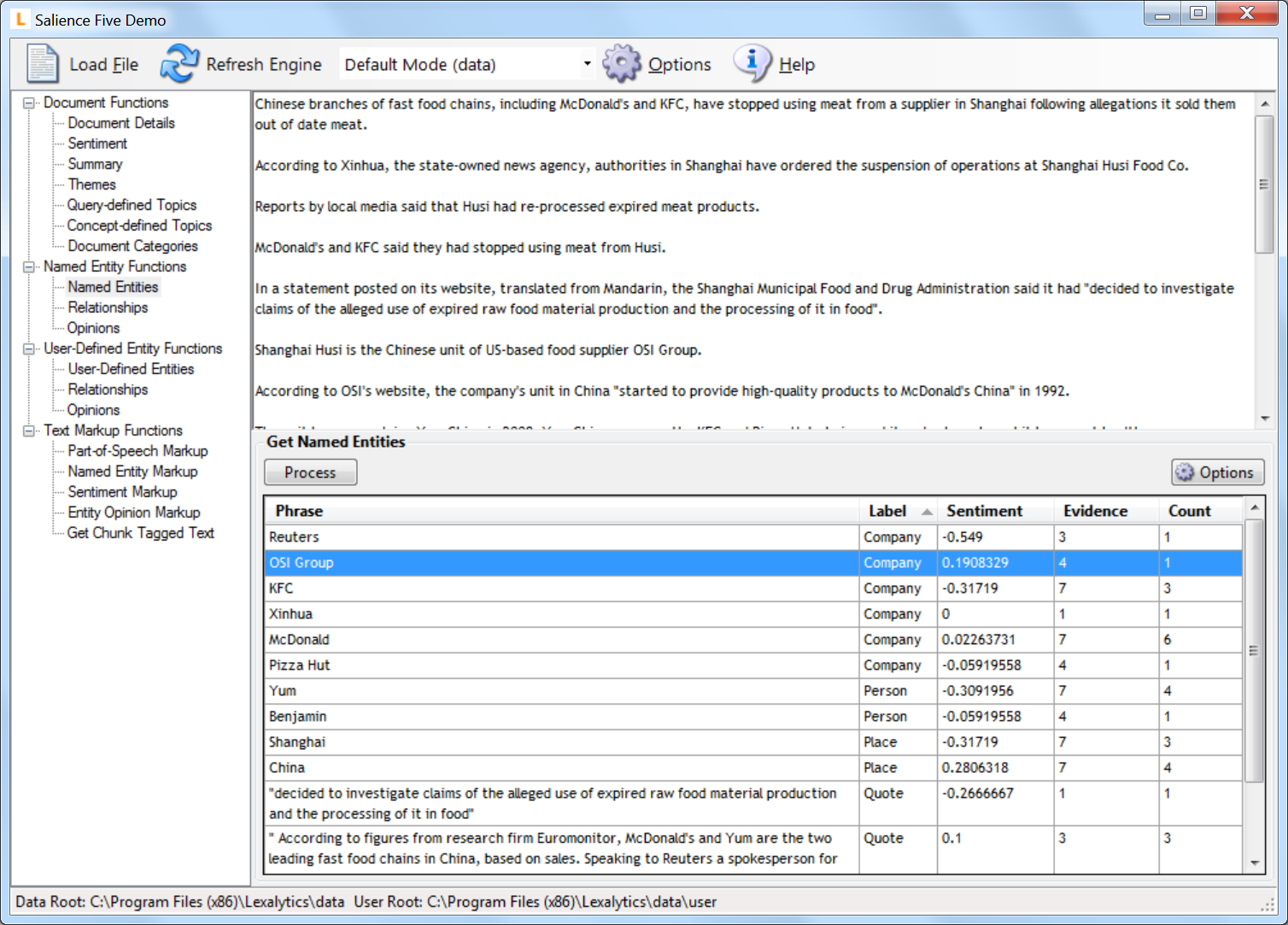Image resolution: width=1288 pixels, height=925 pixels.
Task: Click the Data Root path in status bar
Action: 179,902
